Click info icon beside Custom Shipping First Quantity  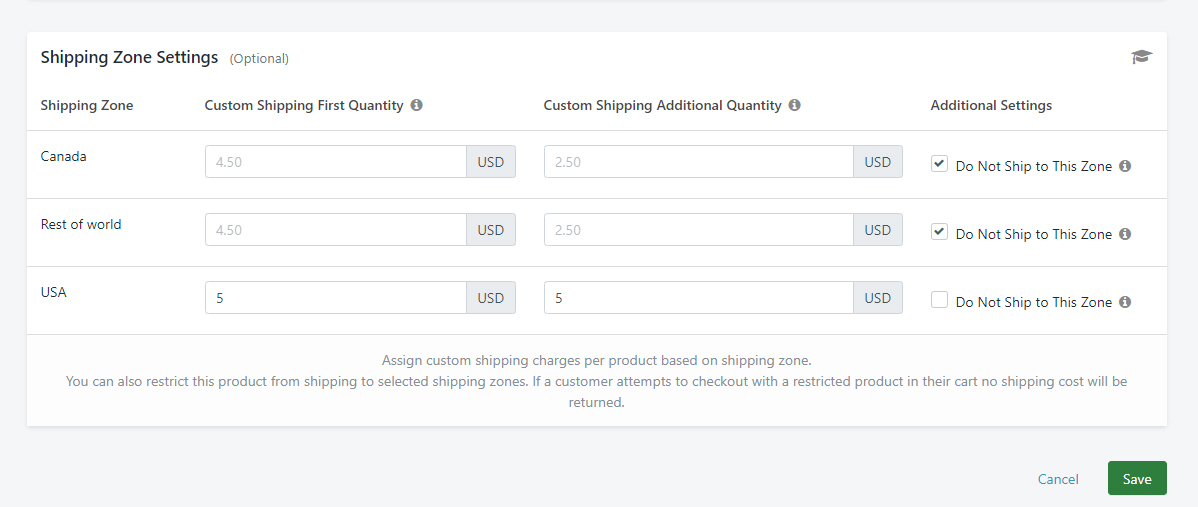[x=417, y=105]
